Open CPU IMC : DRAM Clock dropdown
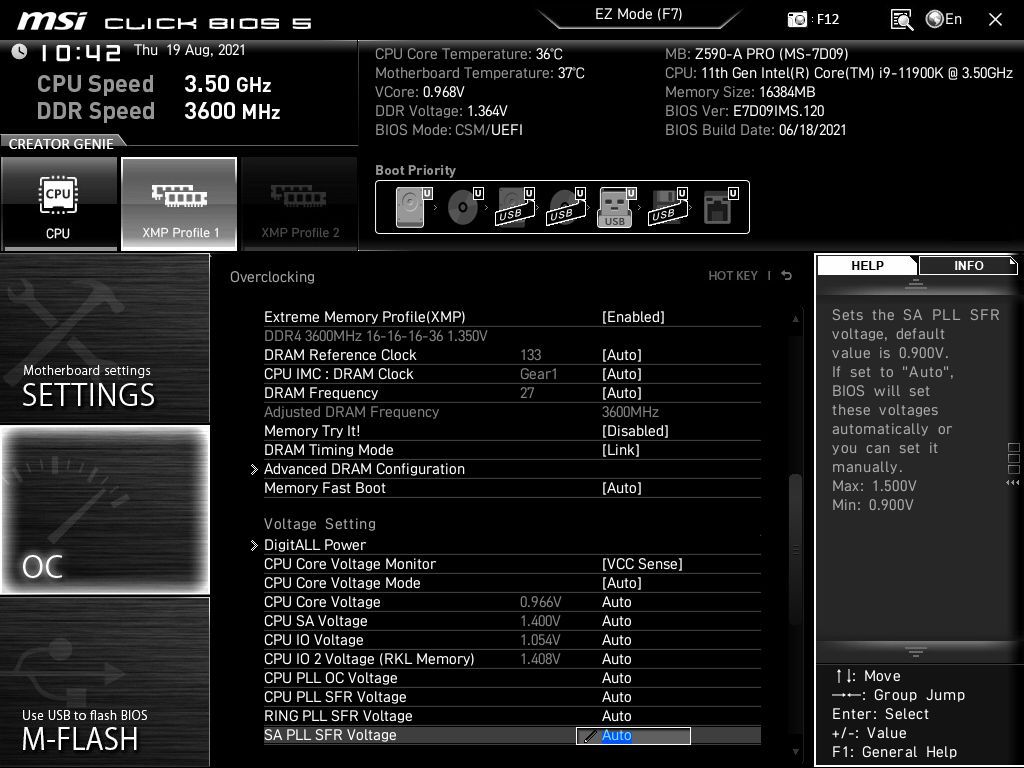This screenshot has width=1024, height=768. [621, 374]
